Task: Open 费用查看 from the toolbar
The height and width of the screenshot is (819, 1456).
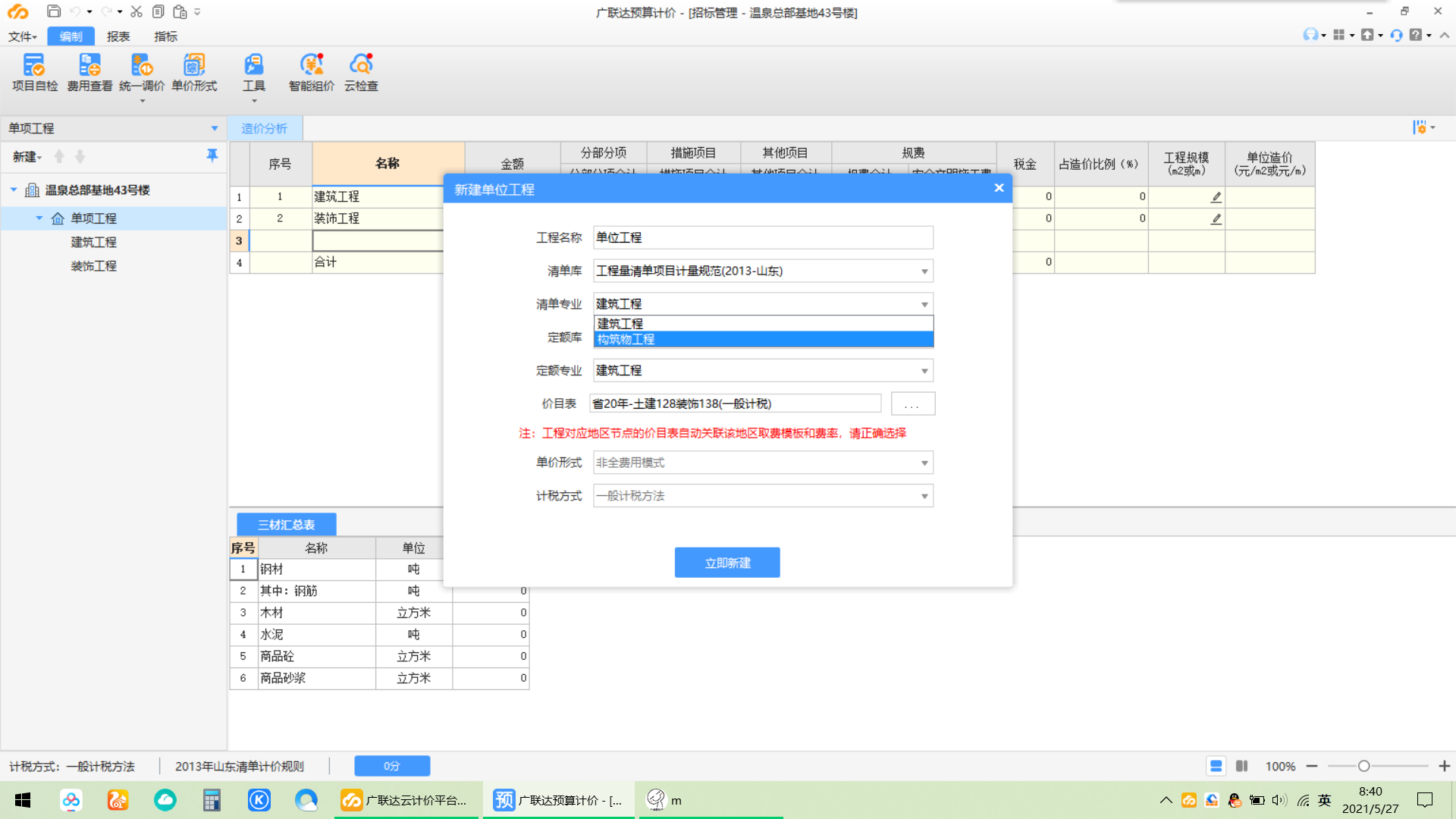Action: tap(89, 72)
